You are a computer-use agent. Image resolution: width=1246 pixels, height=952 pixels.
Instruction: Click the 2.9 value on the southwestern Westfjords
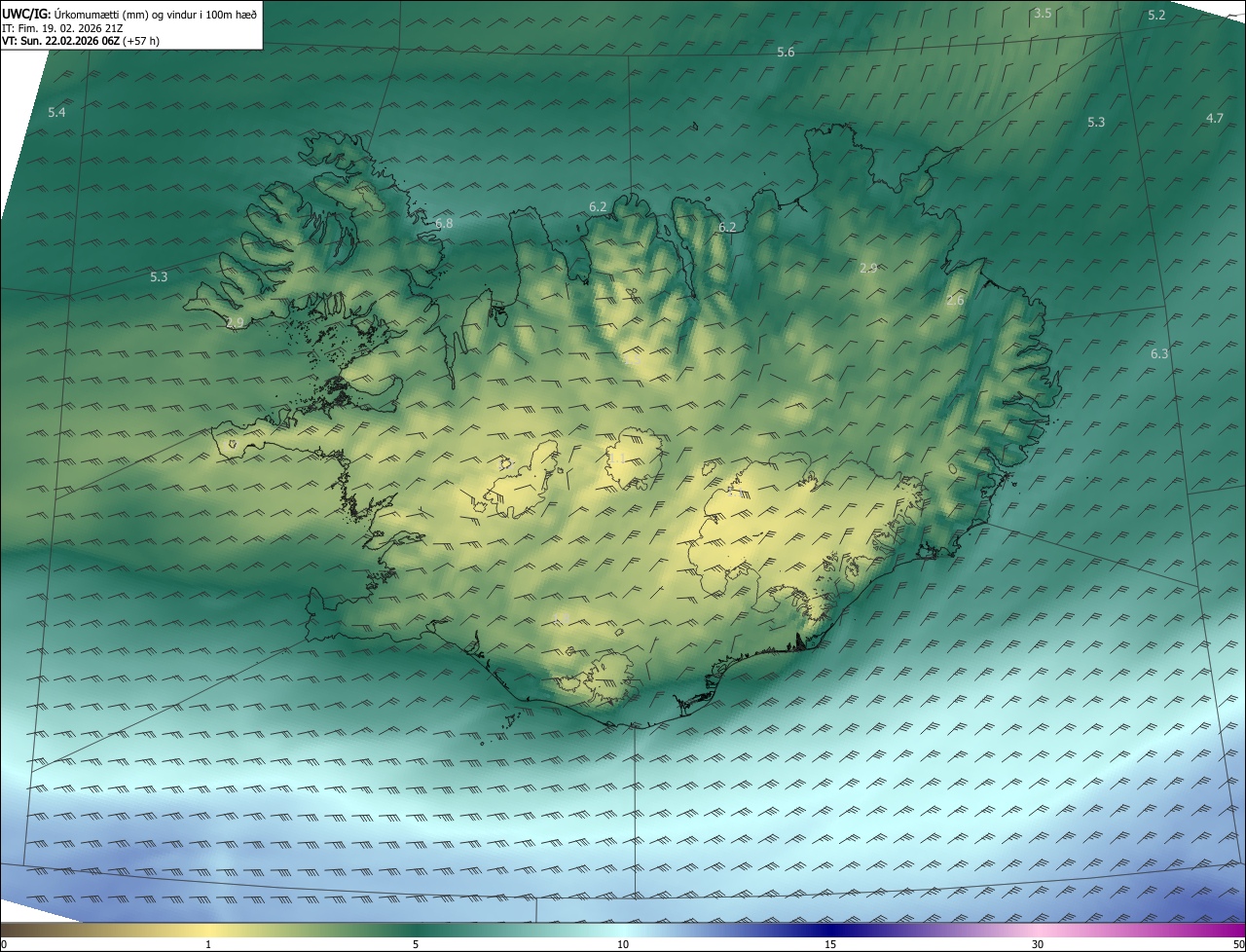[x=235, y=323]
